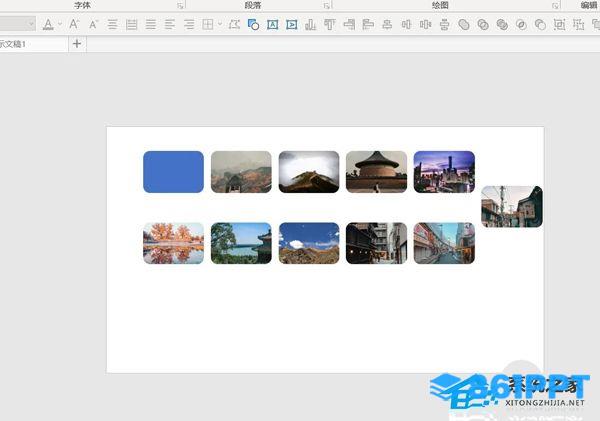Merge shapes with Intersect icon
600x421 pixels.
click(x=521, y=24)
